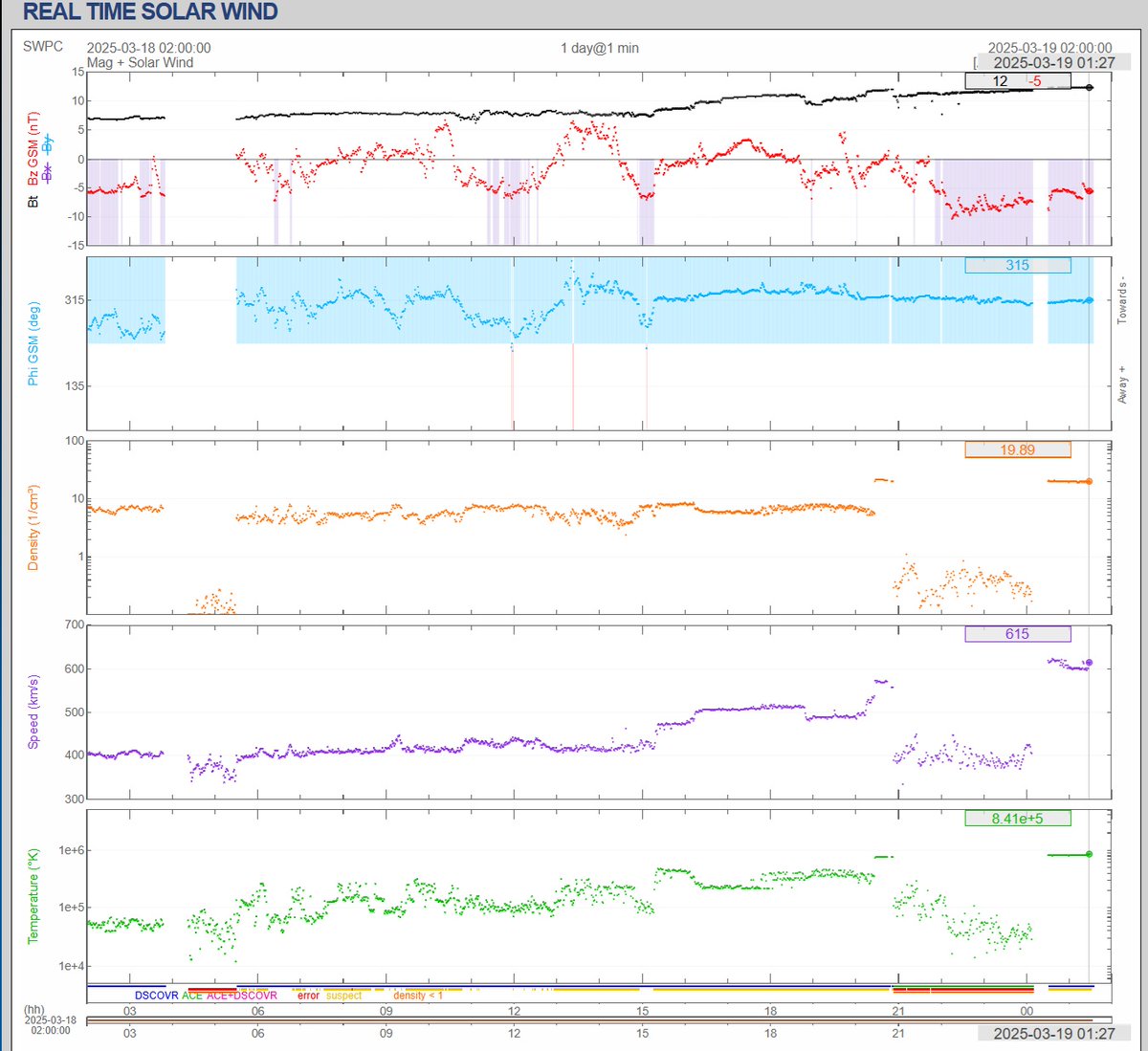The width and height of the screenshot is (1148, 1051).
Task: Click the 'Away +' label beside Phi plot
Action: pos(1122,383)
